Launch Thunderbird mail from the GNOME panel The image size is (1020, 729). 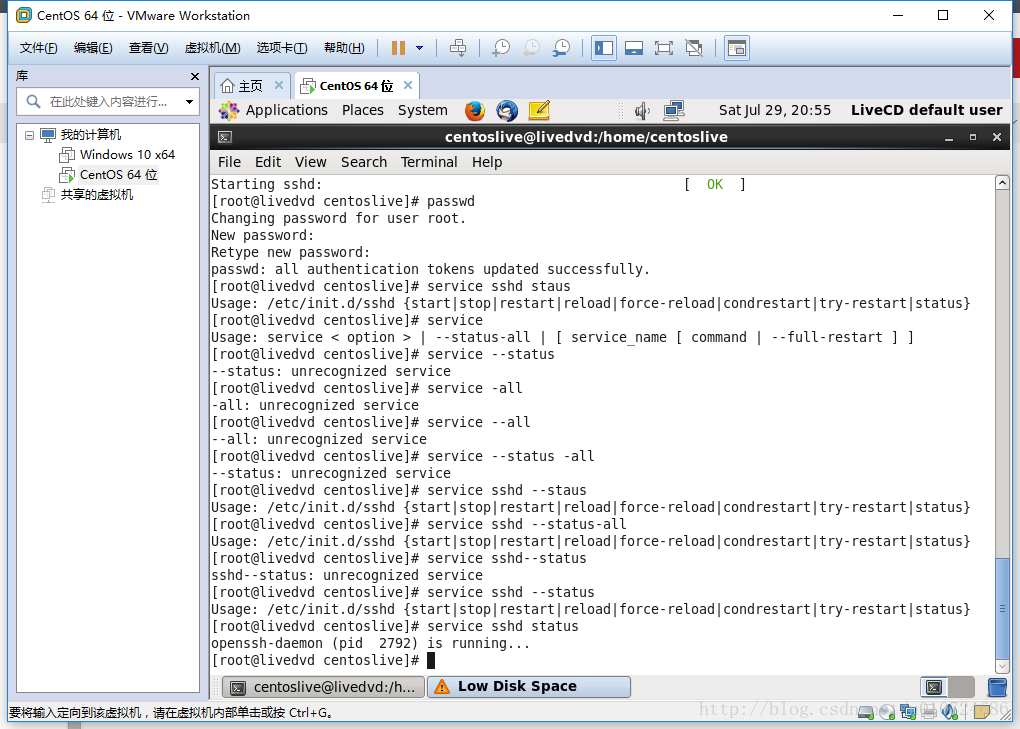(x=507, y=111)
